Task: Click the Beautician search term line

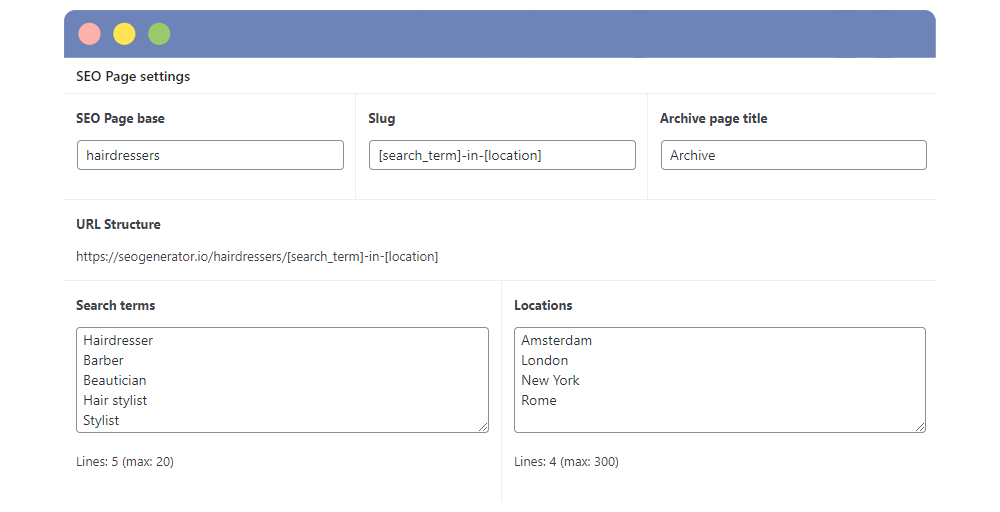Action: (115, 381)
